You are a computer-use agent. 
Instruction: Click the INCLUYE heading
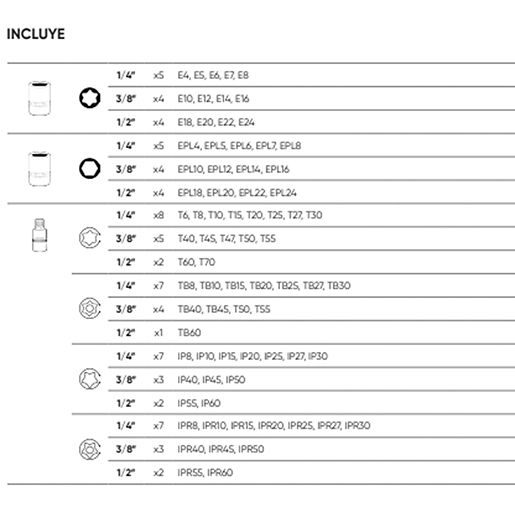[x=36, y=34]
